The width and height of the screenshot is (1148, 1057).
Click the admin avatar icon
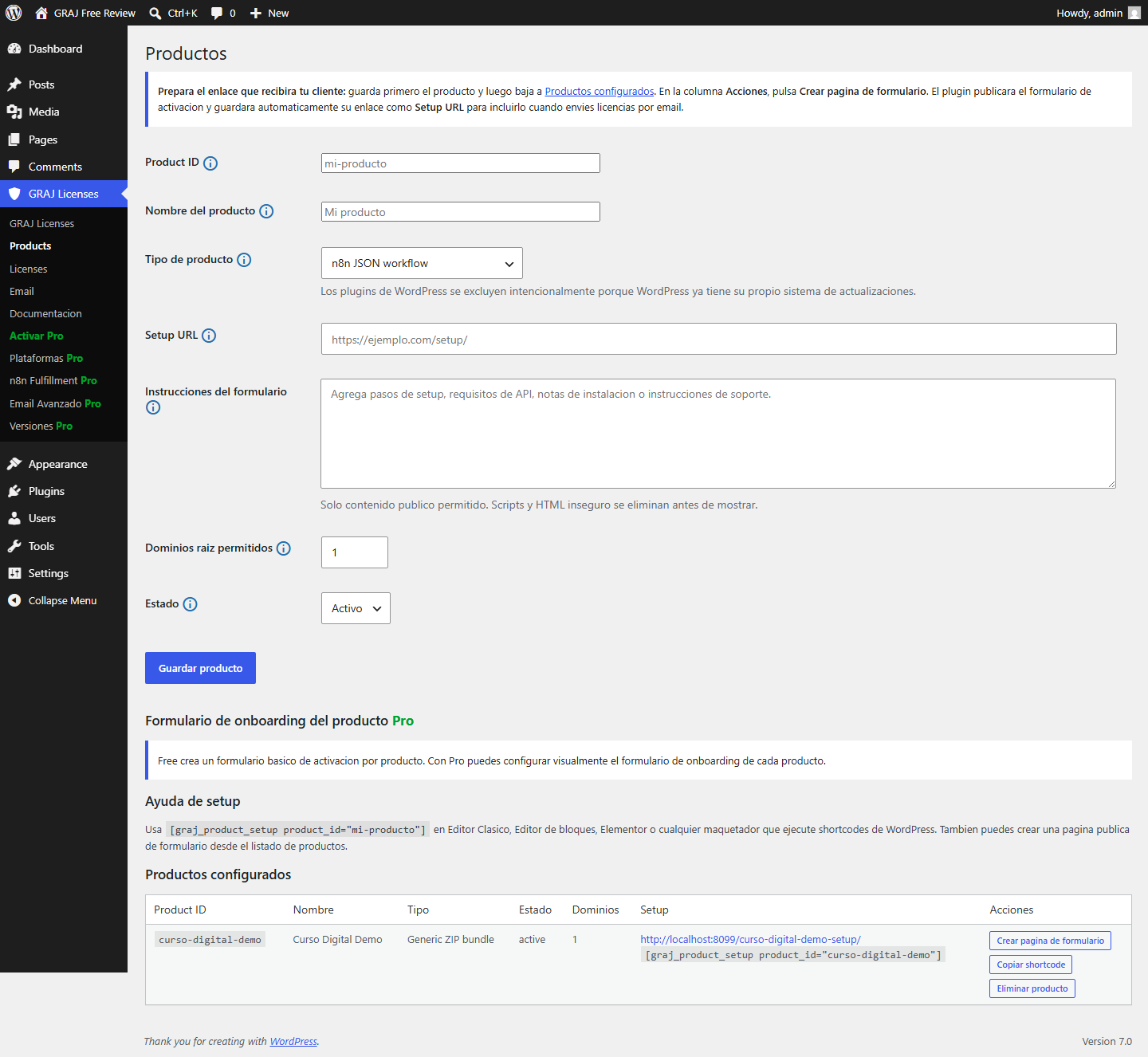pyautogui.click(x=1134, y=13)
